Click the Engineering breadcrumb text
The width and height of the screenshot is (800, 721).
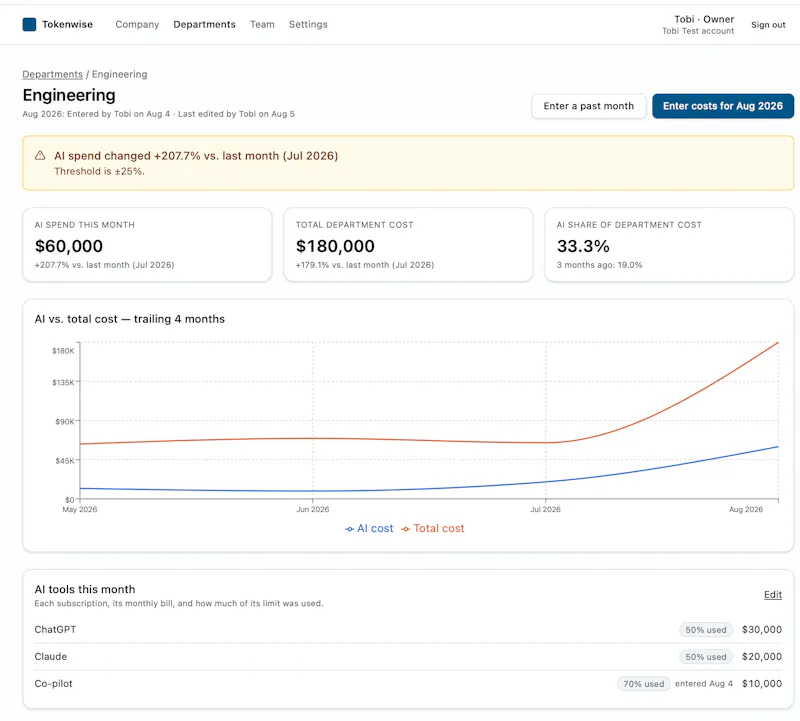pyautogui.click(x=119, y=74)
